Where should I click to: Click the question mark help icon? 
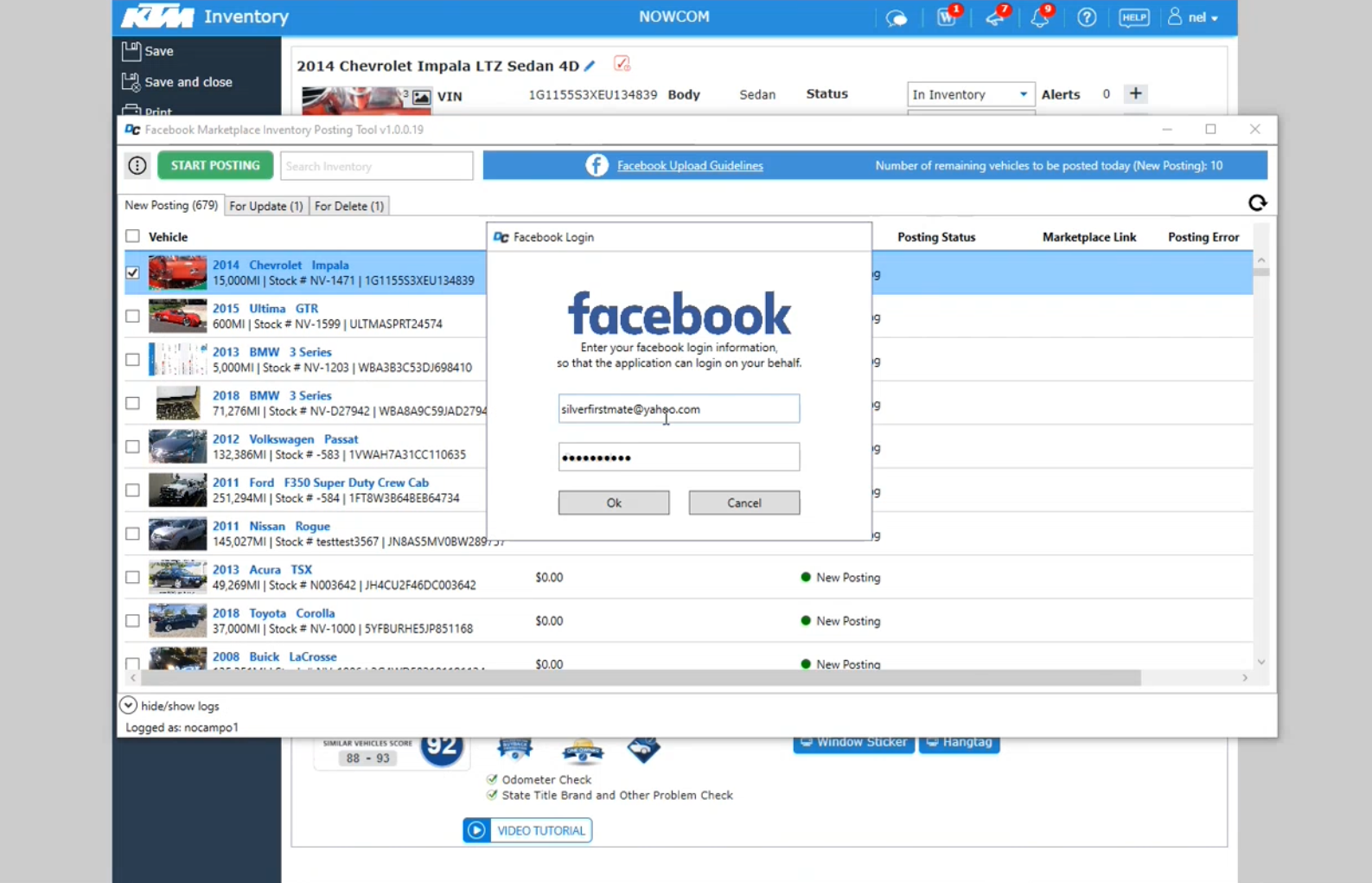click(1087, 17)
